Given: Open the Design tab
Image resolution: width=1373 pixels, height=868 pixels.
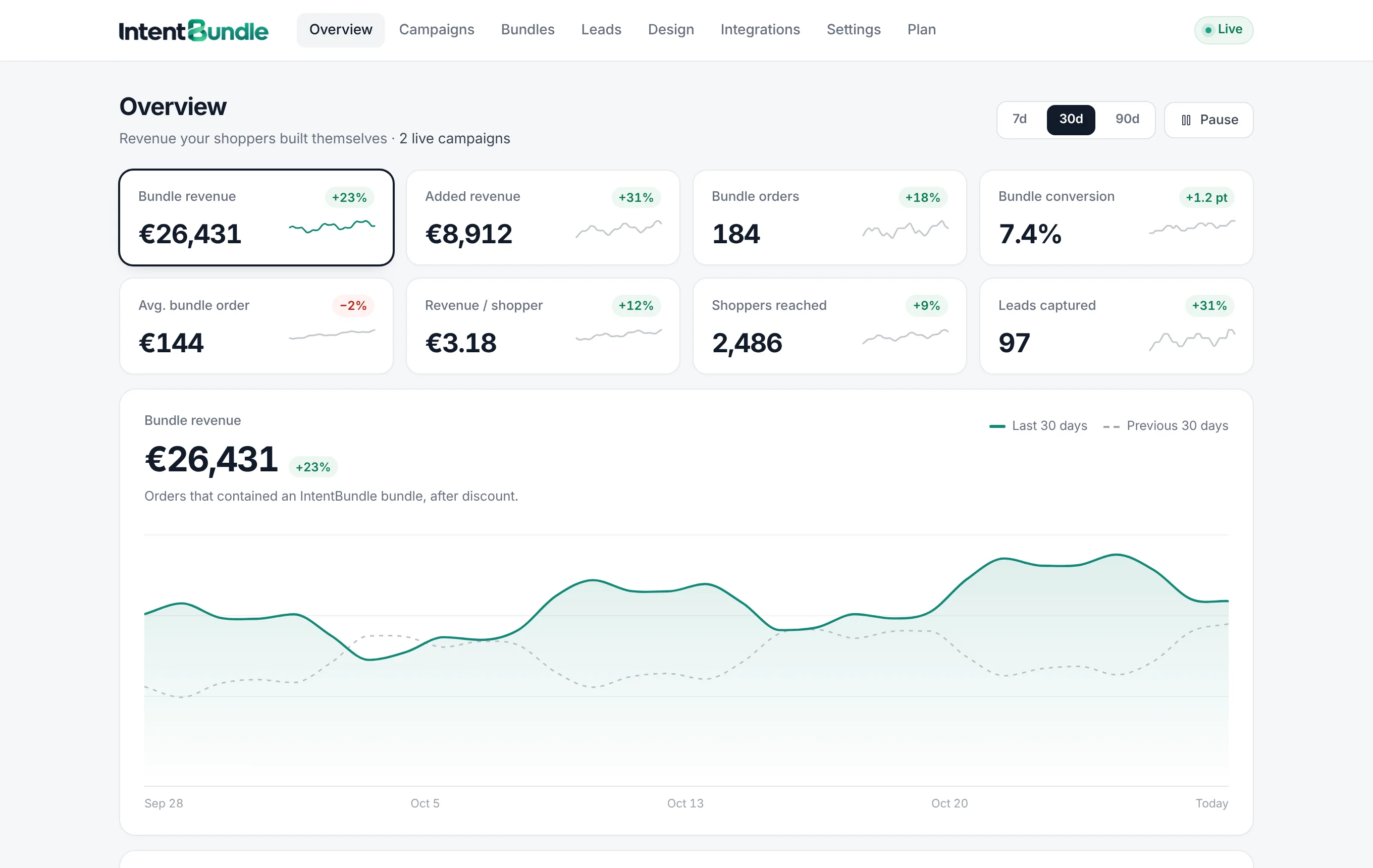Looking at the screenshot, I should [x=670, y=30].
